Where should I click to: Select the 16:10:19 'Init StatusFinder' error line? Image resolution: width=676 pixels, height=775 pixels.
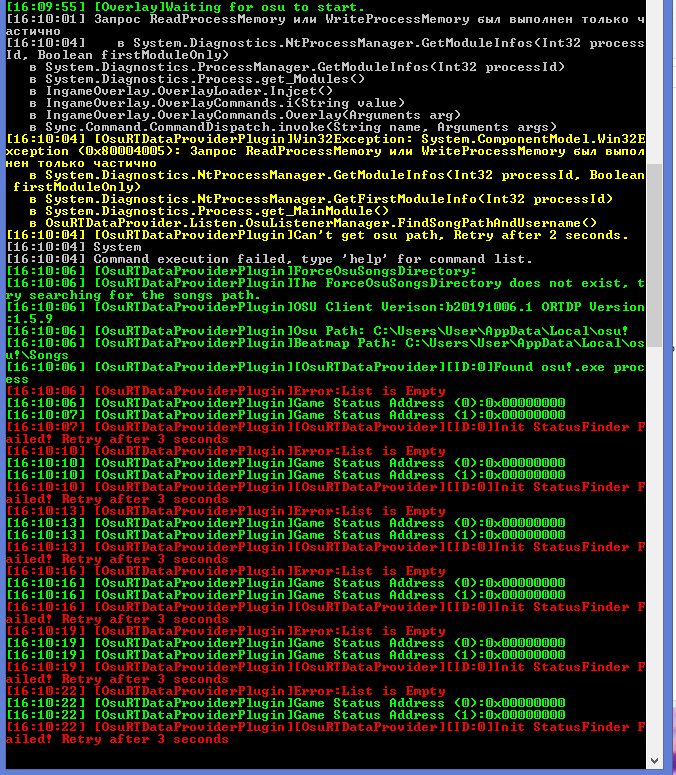325,673
